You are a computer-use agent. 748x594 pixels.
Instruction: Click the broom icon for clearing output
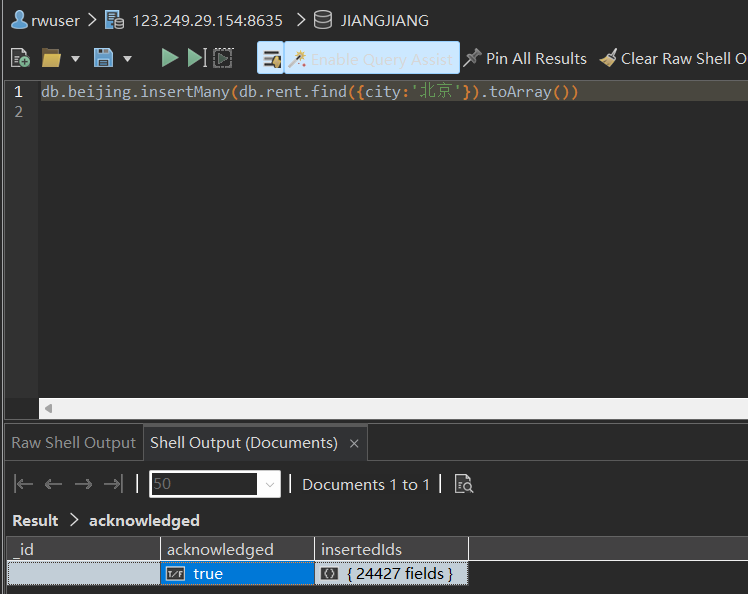[x=608, y=58]
